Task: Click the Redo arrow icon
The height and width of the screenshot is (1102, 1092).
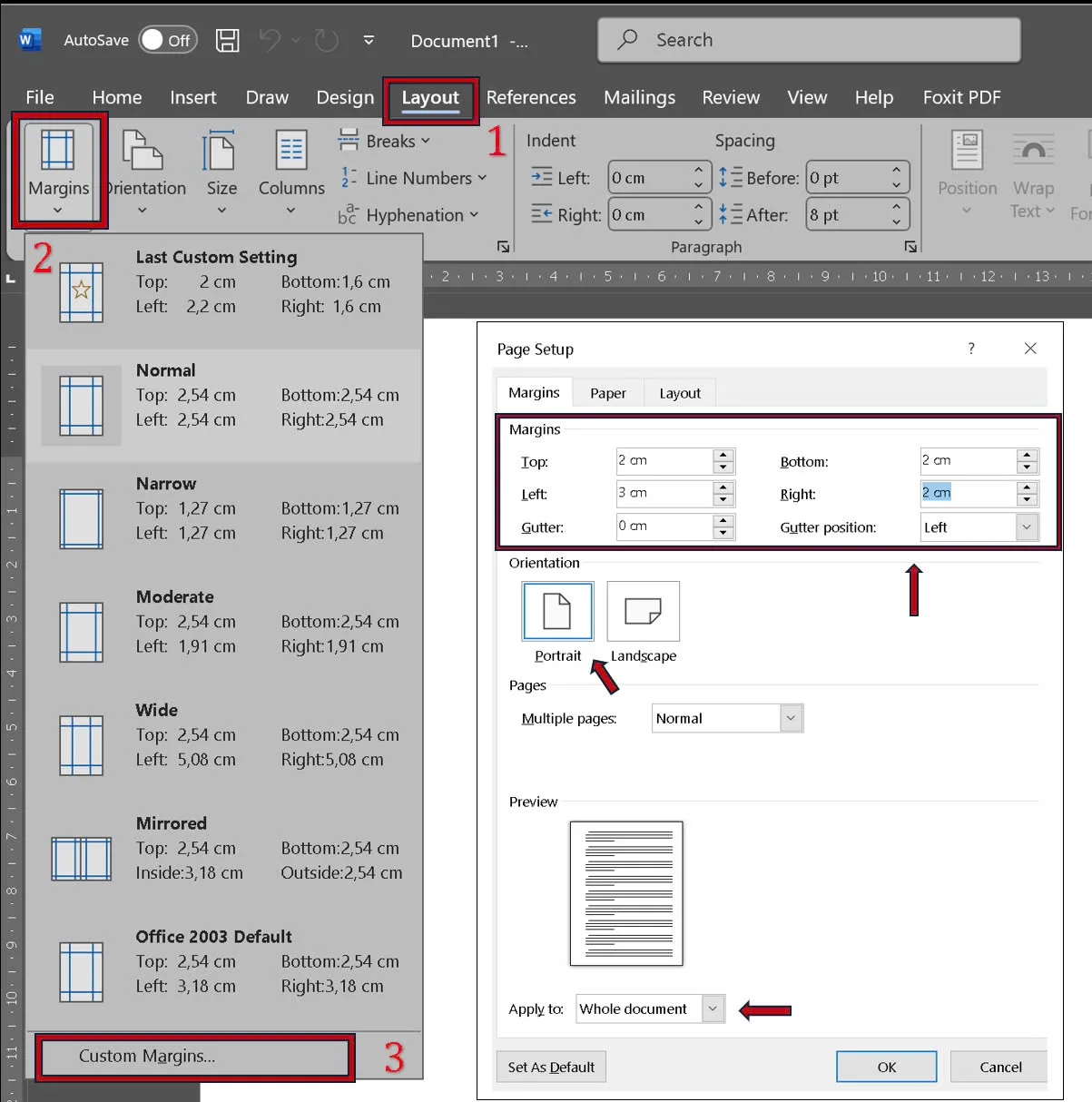Action: coord(326,40)
